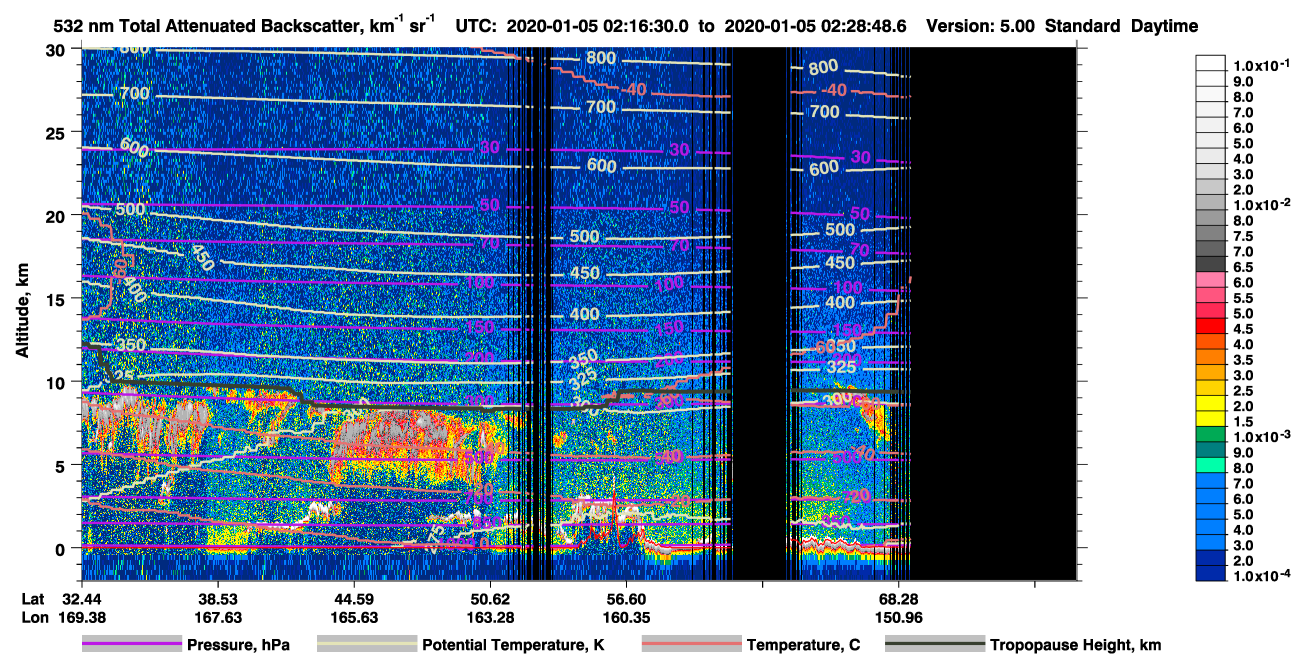1300x667 pixels.
Task: Click the green swatch beside colorbar 1.0x10-3
Action: (x=1211, y=433)
